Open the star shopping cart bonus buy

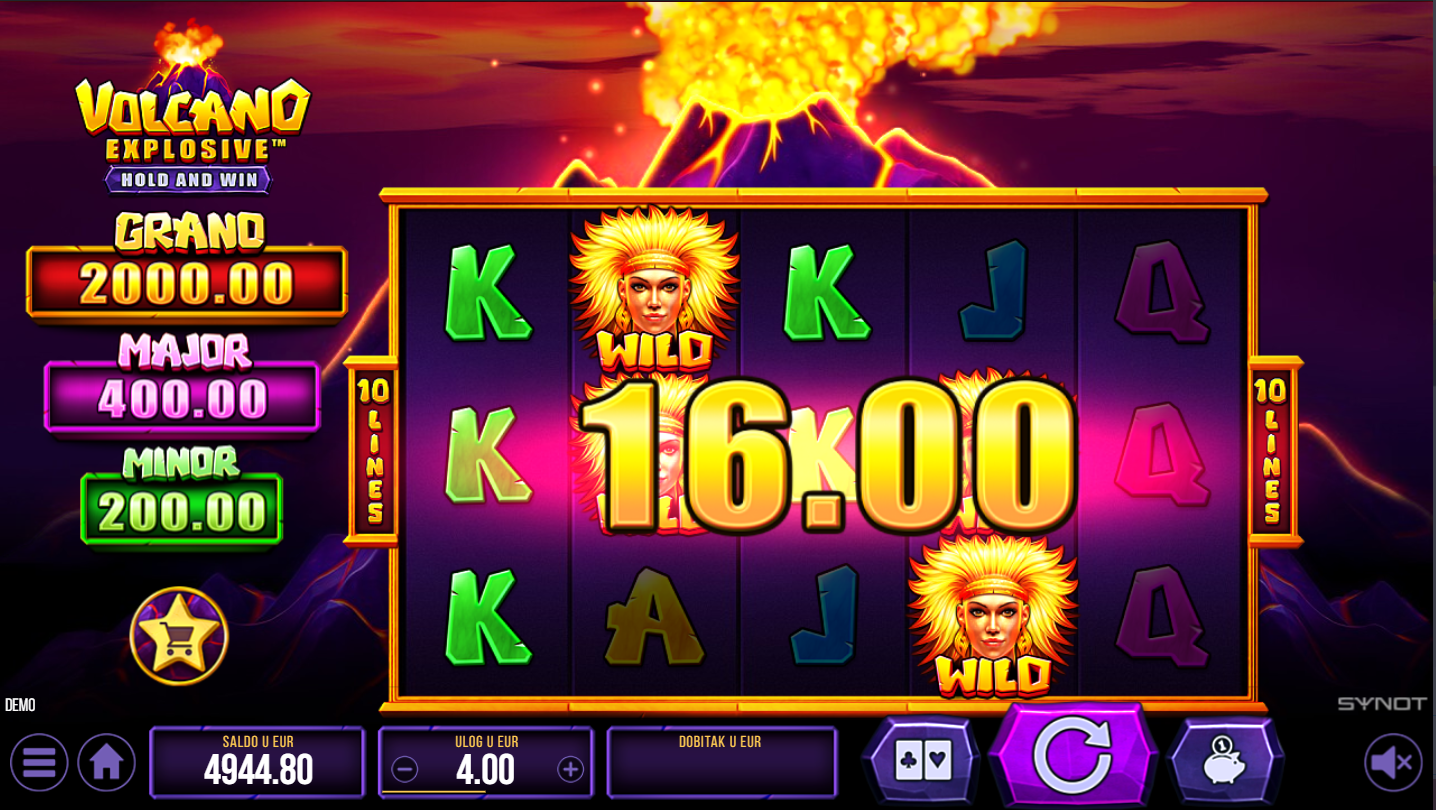click(x=179, y=636)
